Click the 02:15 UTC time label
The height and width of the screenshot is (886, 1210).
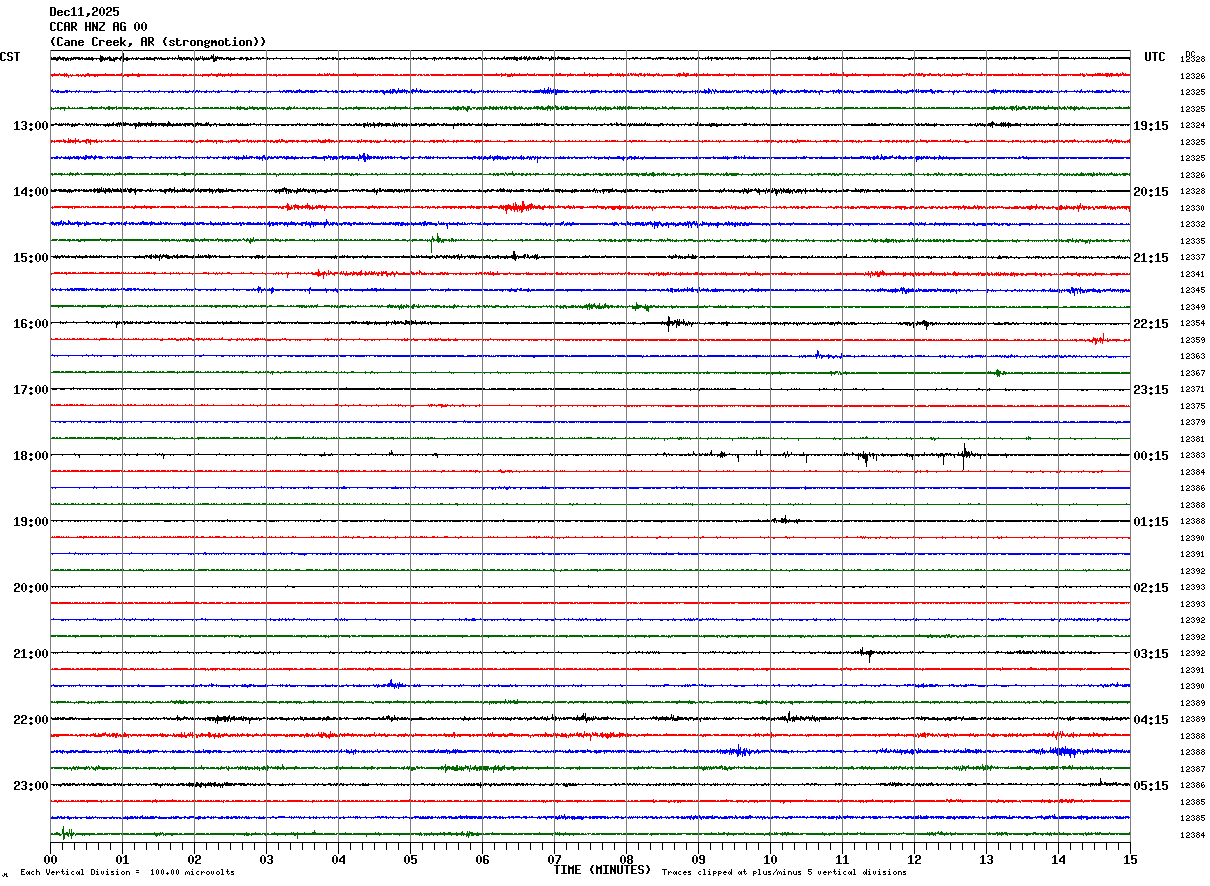(x=1151, y=588)
